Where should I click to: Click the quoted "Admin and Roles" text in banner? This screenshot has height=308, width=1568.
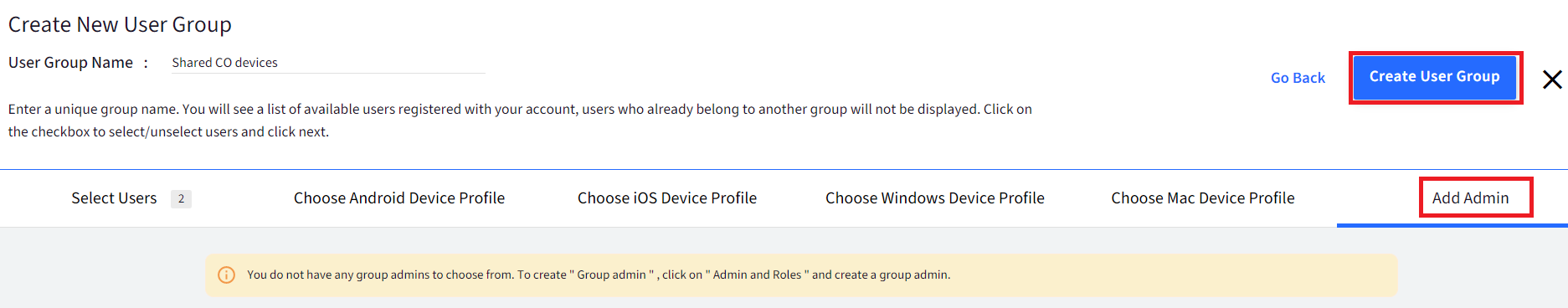[x=757, y=275]
